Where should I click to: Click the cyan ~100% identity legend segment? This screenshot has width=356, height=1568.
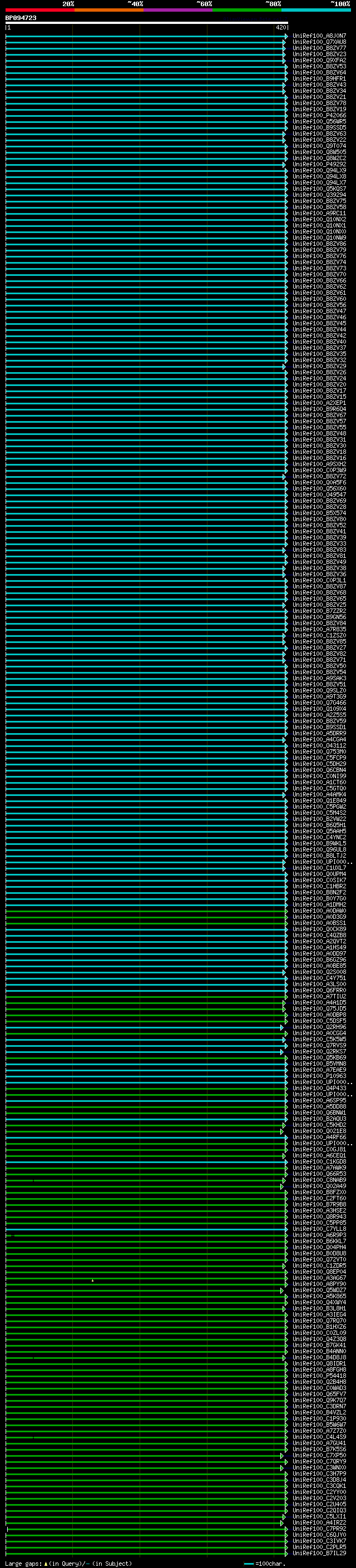pyautogui.click(x=317, y=11)
